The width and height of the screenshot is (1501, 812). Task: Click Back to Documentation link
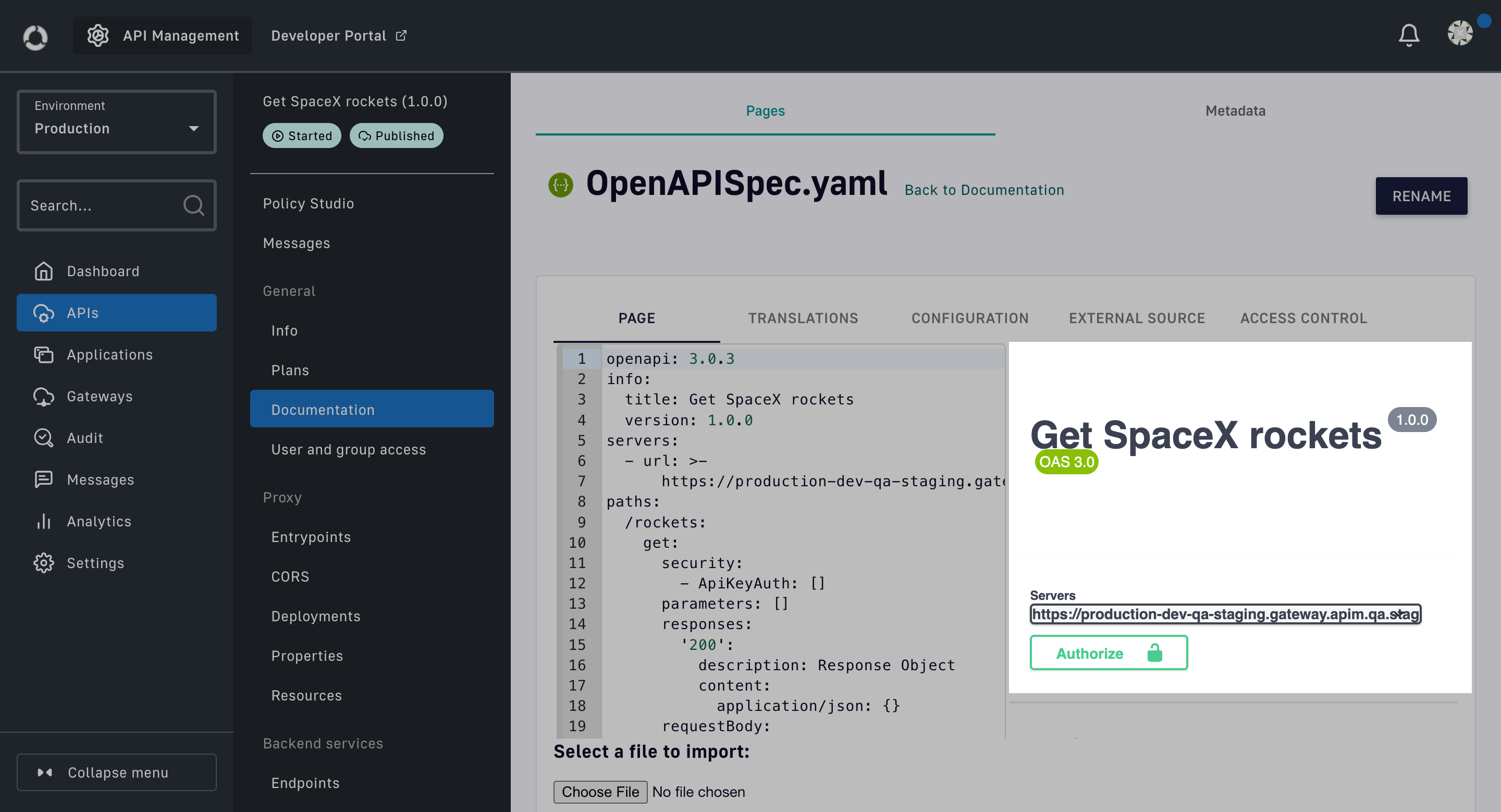(984, 190)
